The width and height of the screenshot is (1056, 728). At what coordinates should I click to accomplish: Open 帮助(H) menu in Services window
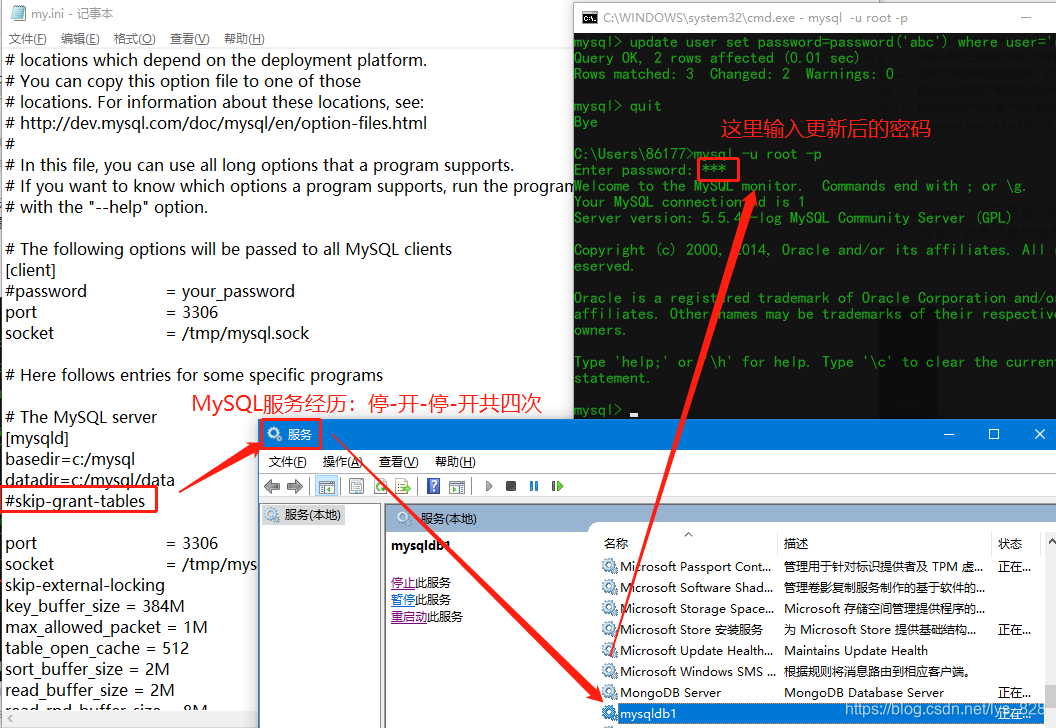[x=455, y=462]
